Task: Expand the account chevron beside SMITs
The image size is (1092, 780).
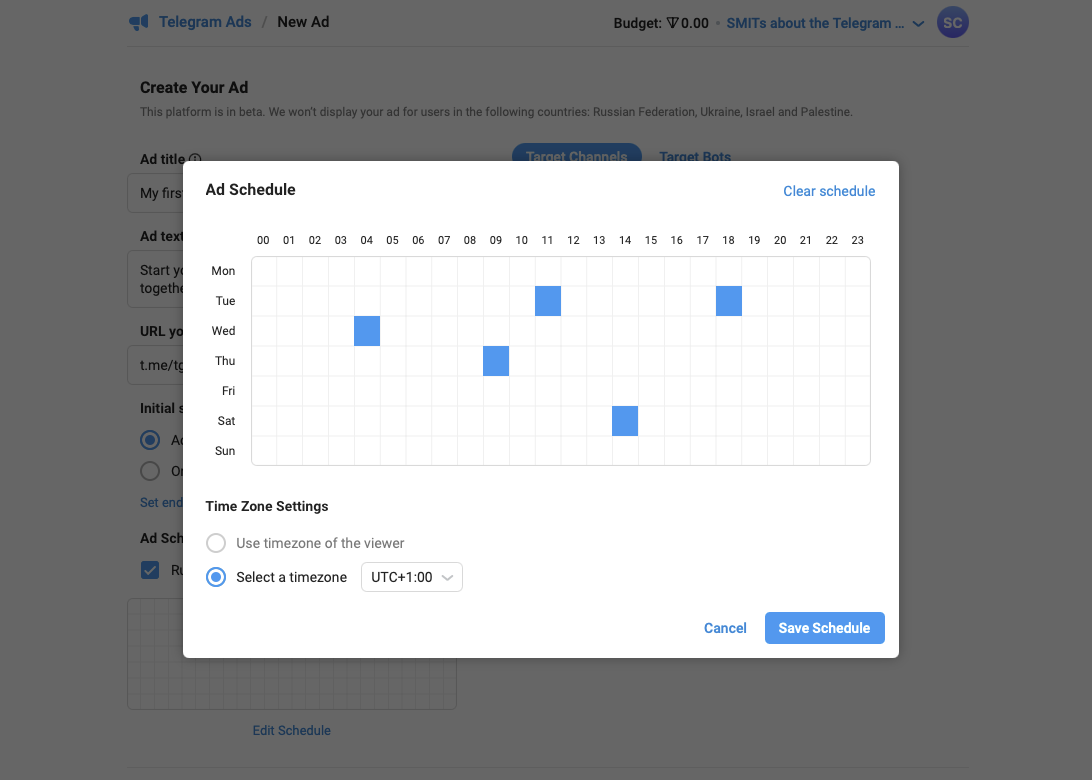Action: (919, 24)
